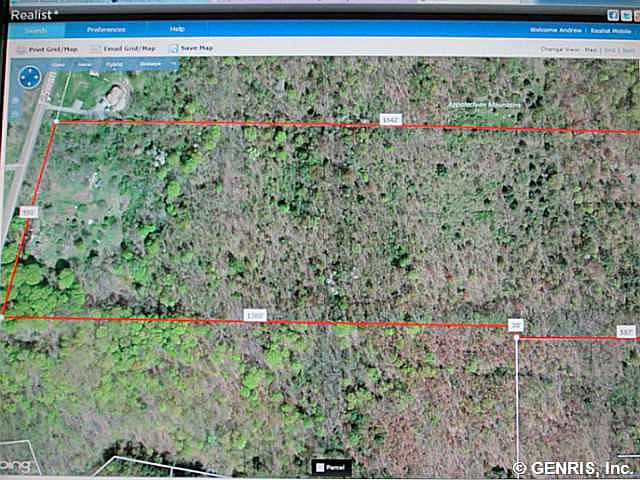Toggle the Parcel layer checkbox
640x480 pixels.
[319, 466]
